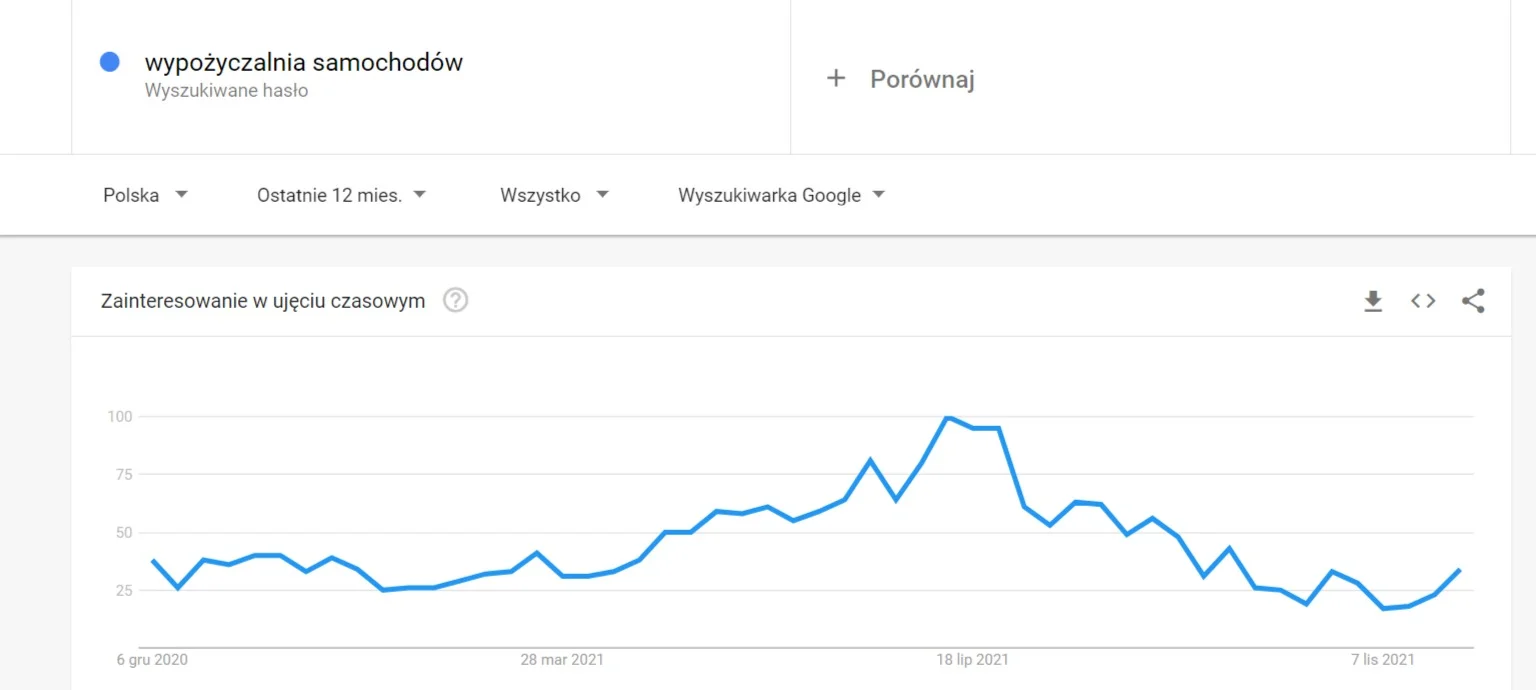Download the interest over time chart data
The width and height of the screenshot is (1536, 690).
pyautogui.click(x=1373, y=301)
